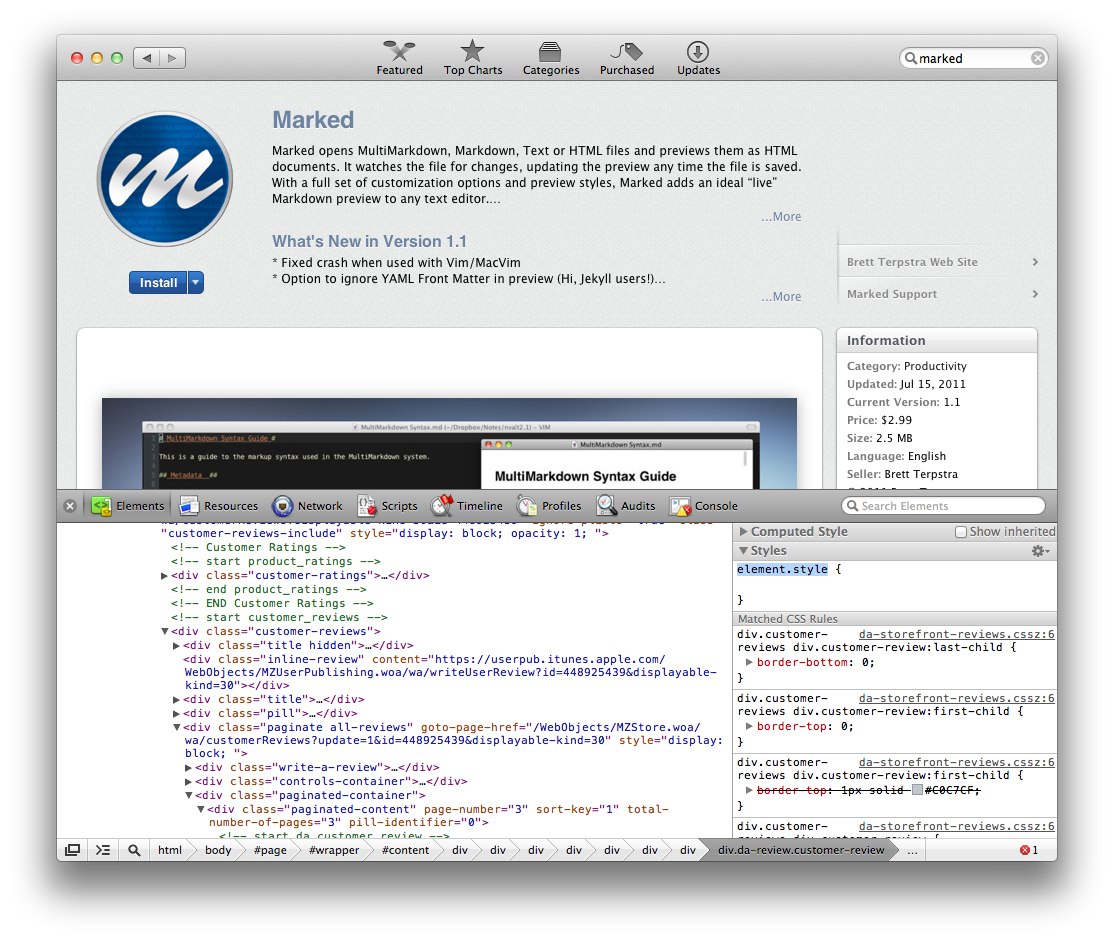Click the Install button
Screen dimensions: 1114x940
(x=158, y=283)
